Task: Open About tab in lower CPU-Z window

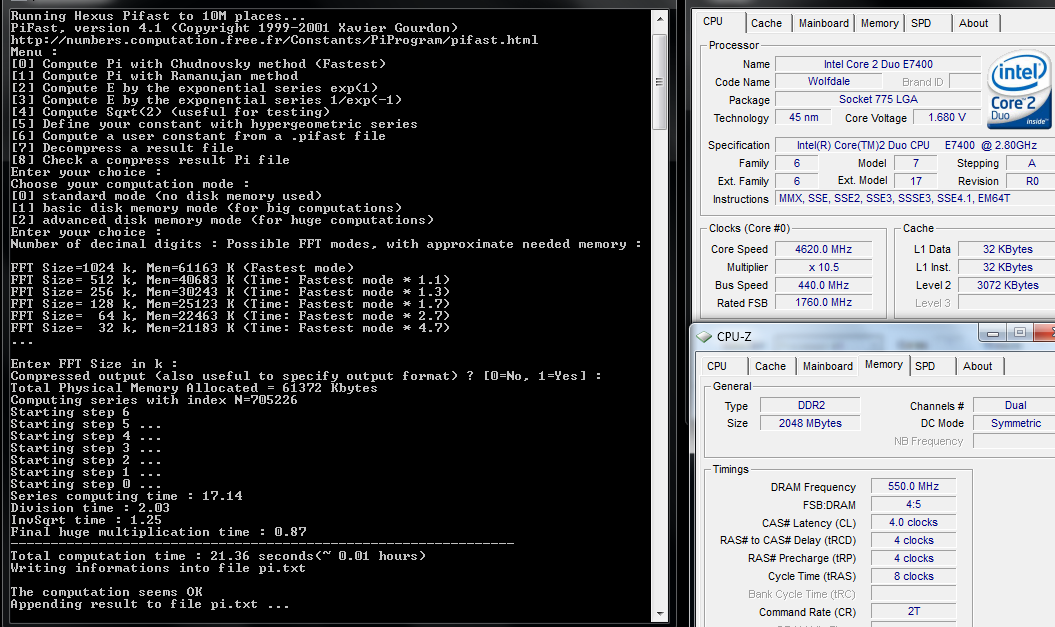Action: coord(978,366)
